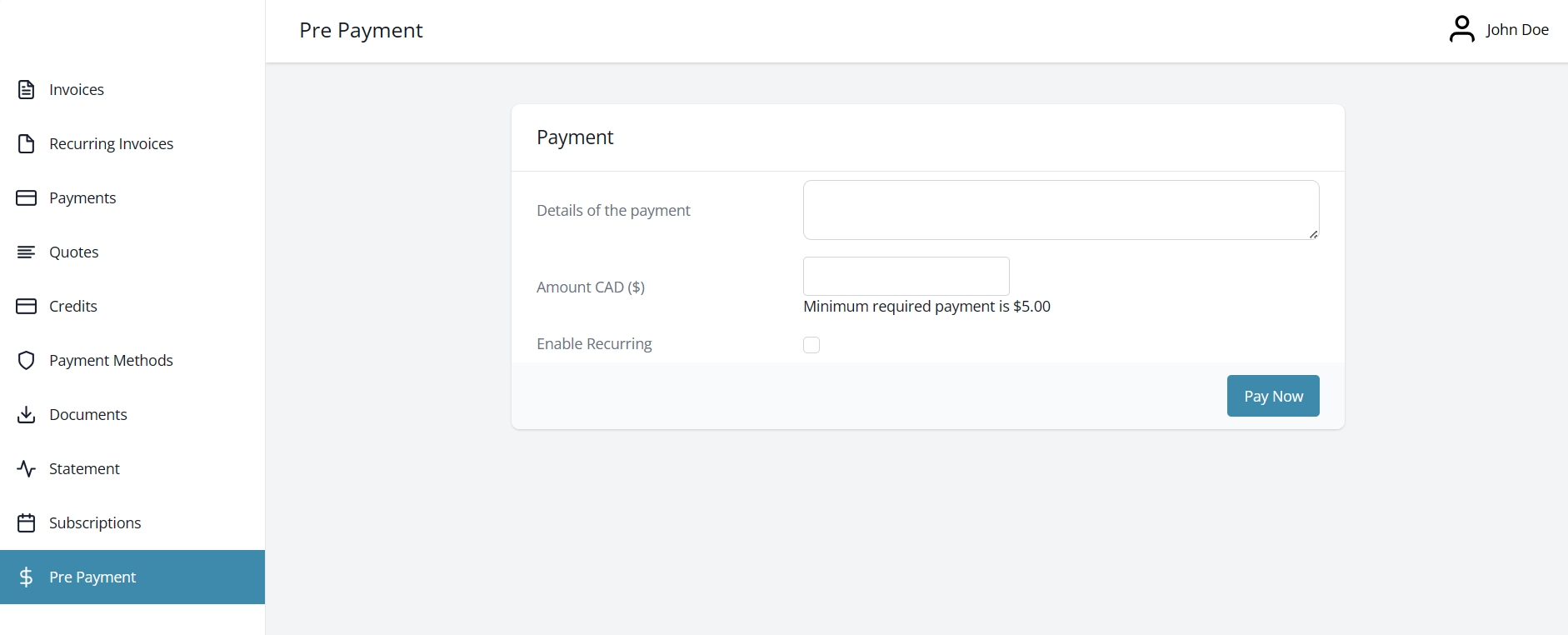1568x635 pixels.
Task: Click the John Doe account name
Action: point(1518,28)
